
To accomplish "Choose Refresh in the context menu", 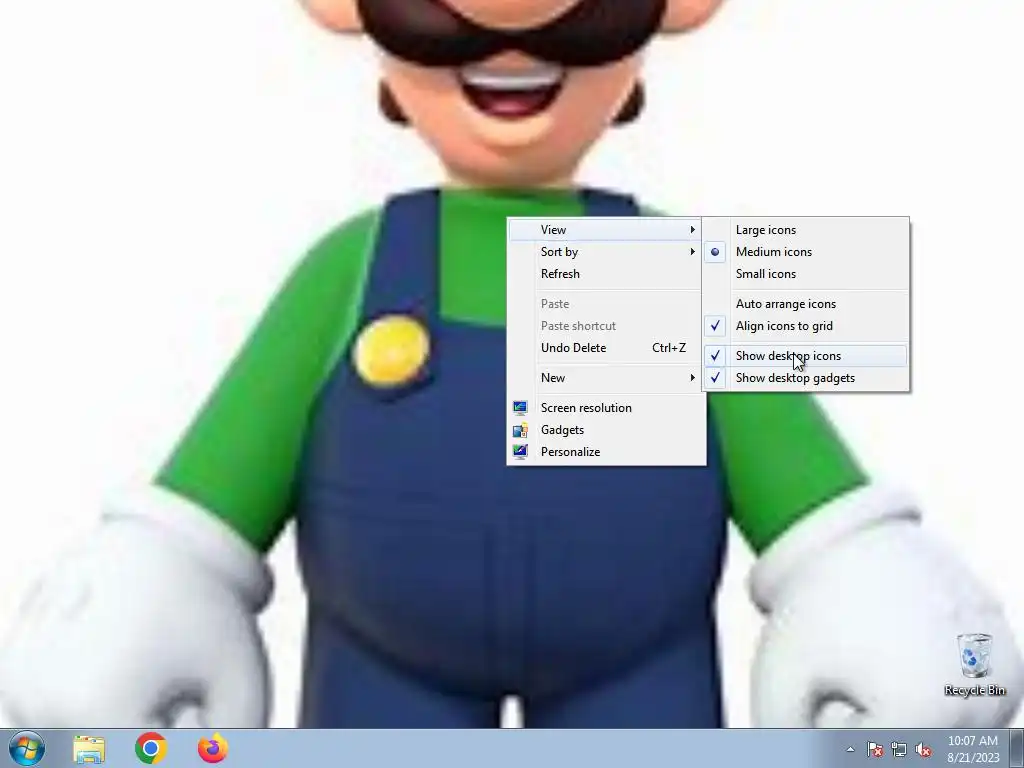I will pos(606,274).
